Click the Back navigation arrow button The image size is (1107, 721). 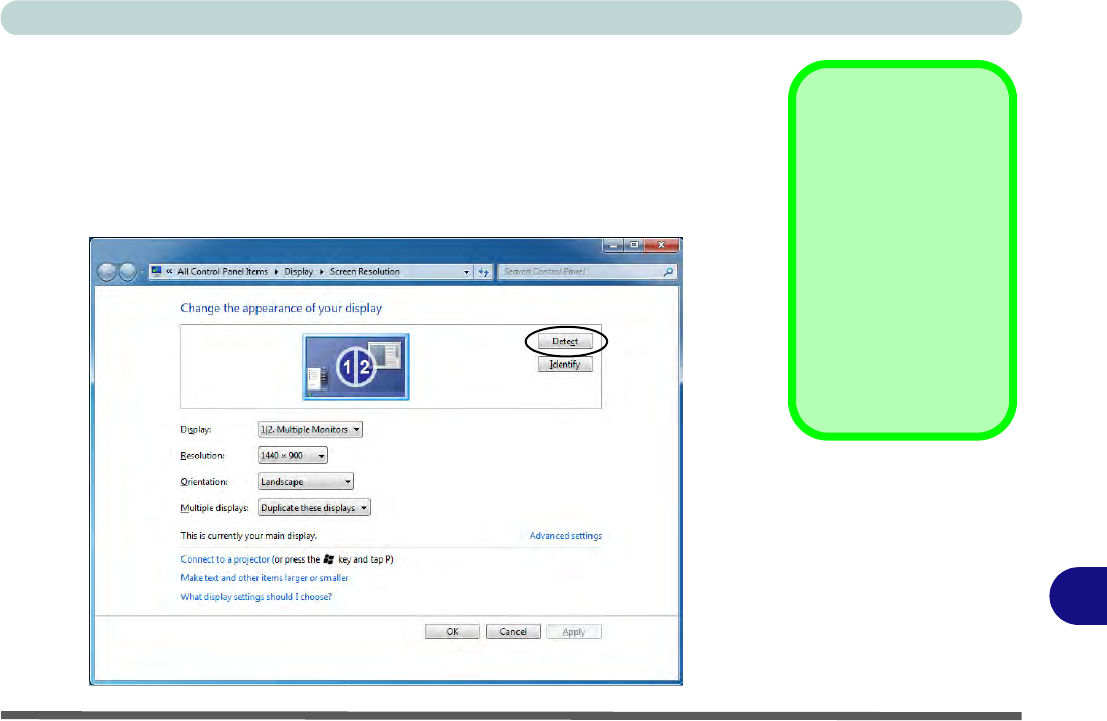tap(107, 272)
